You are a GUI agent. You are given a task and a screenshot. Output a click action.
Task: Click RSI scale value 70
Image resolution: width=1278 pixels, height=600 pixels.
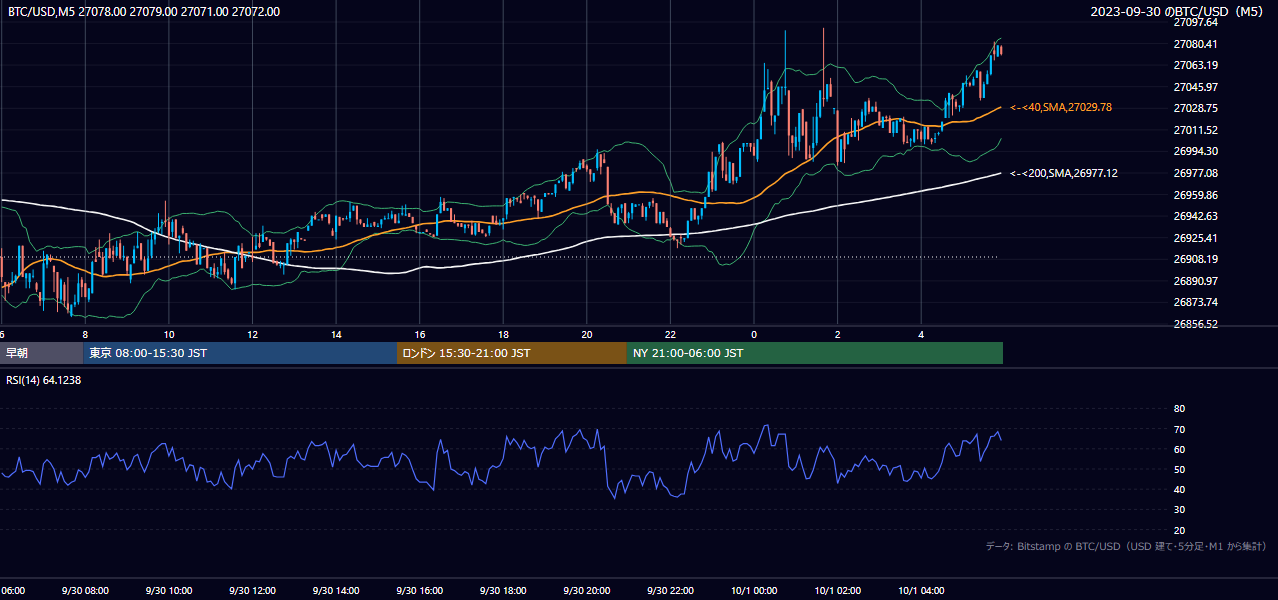pyautogui.click(x=1179, y=429)
